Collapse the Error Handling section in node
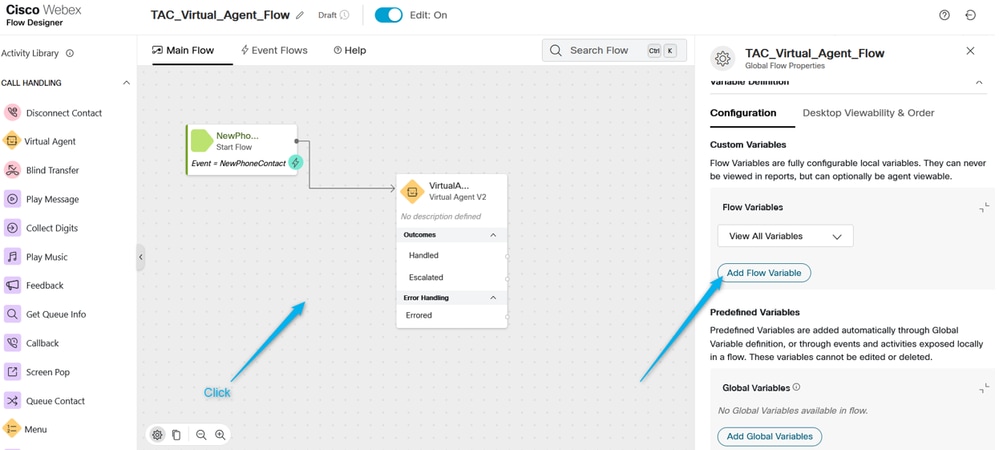The width and height of the screenshot is (999, 450). tap(492, 298)
